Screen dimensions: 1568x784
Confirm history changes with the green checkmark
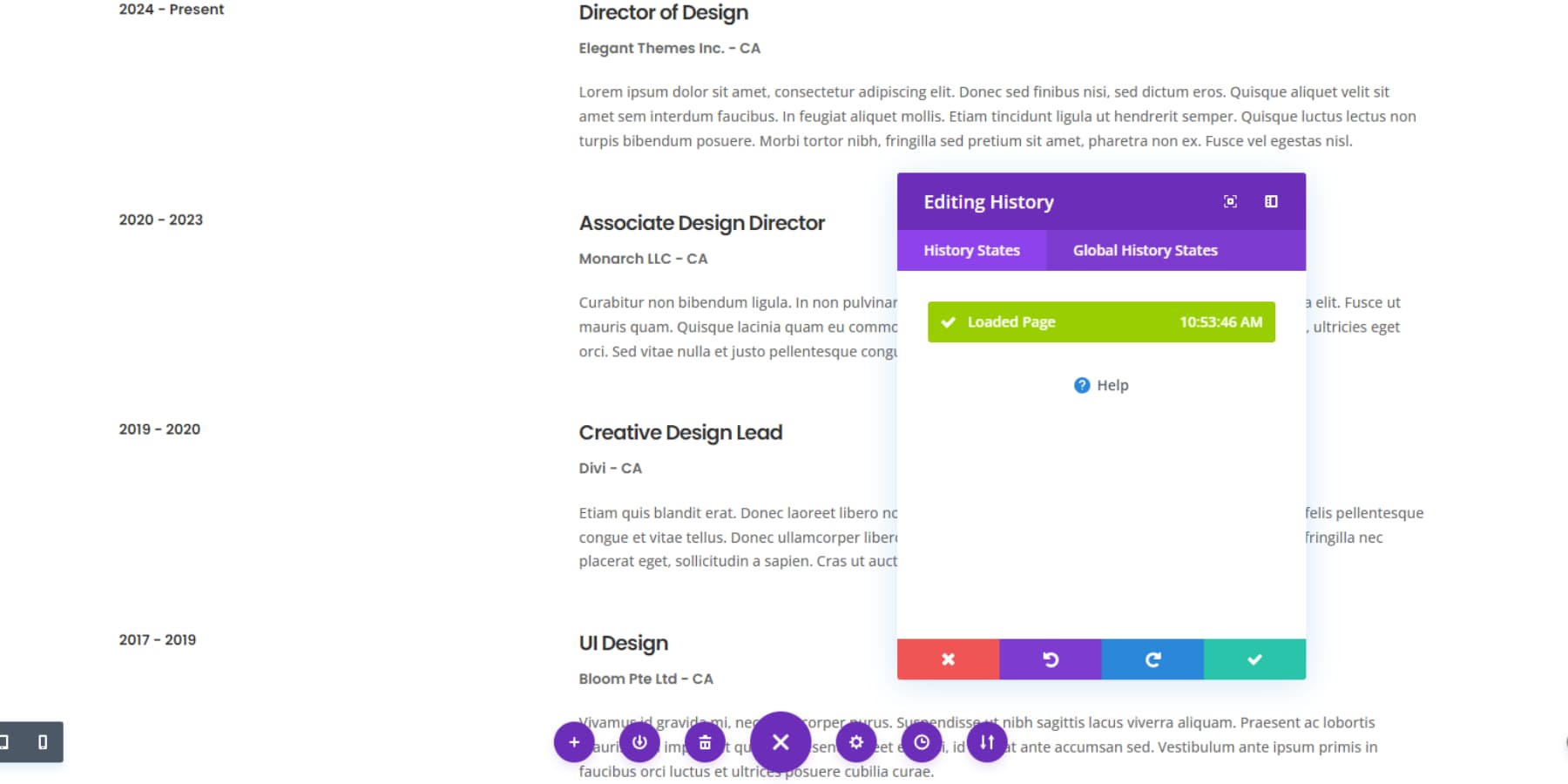pos(1254,659)
